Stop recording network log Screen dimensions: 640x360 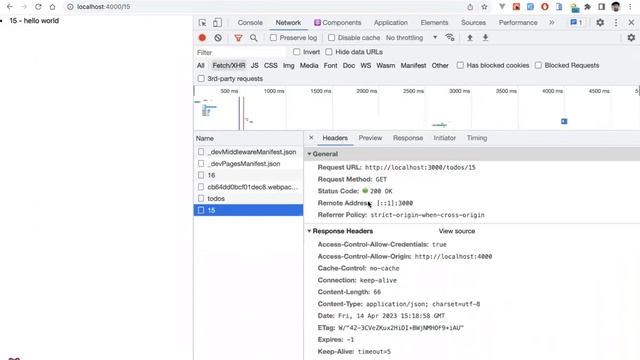tap(202, 38)
